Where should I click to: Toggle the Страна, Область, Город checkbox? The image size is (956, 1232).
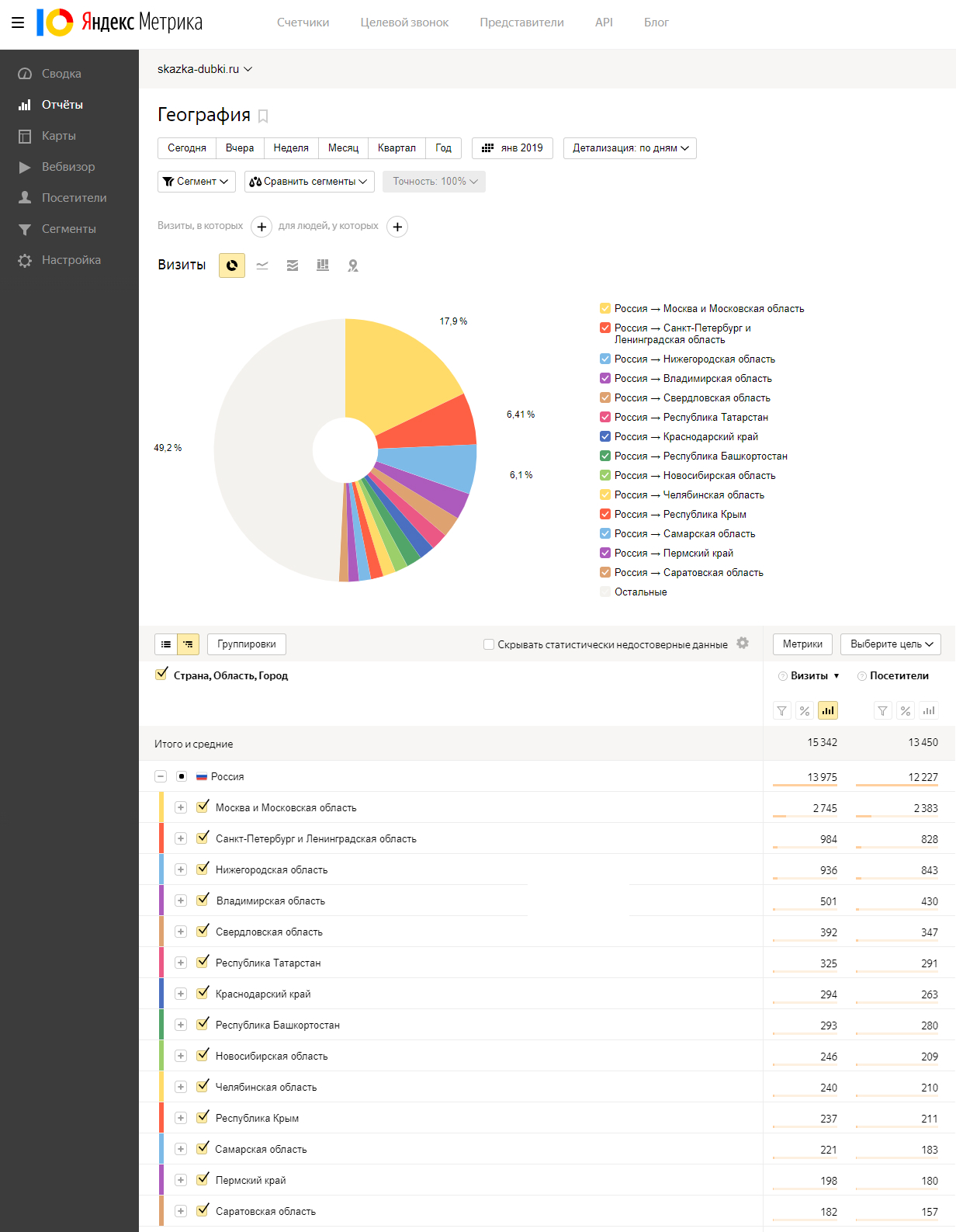161,674
